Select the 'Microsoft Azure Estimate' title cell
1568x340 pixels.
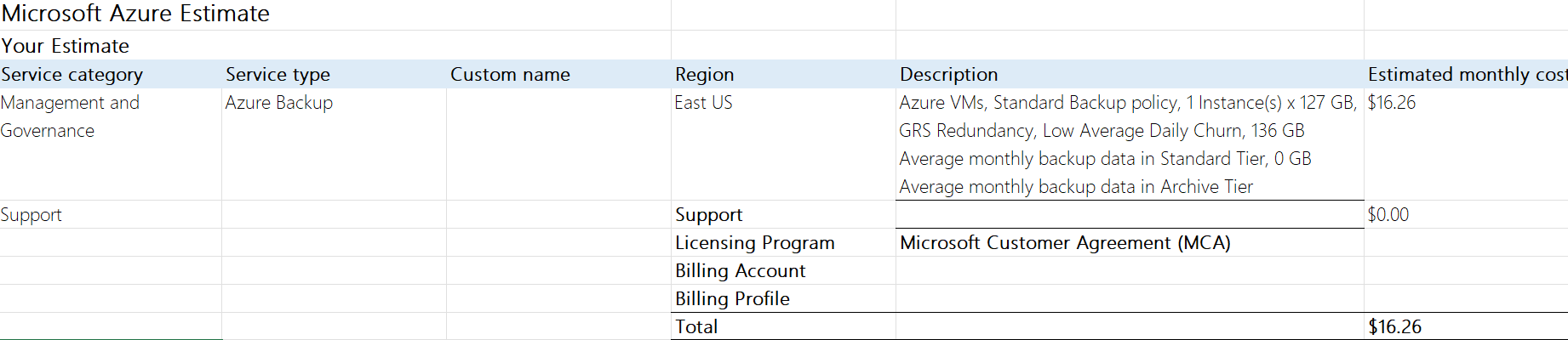(335, 14)
